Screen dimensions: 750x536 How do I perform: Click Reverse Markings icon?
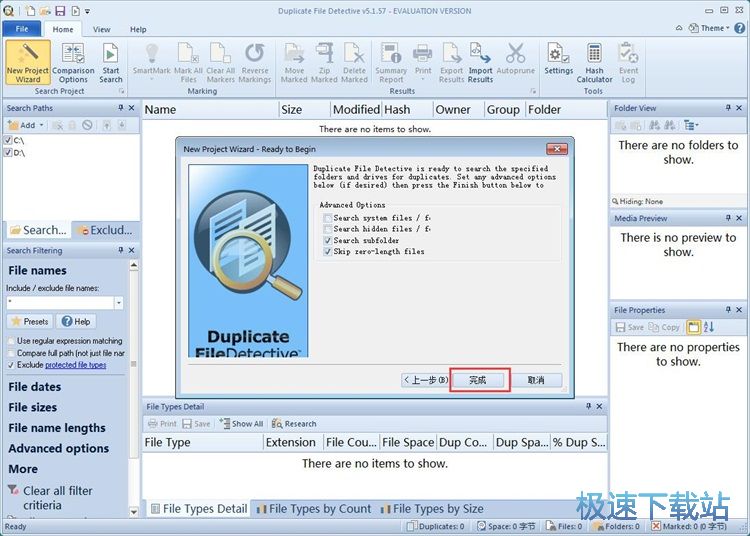[x=254, y=62]
